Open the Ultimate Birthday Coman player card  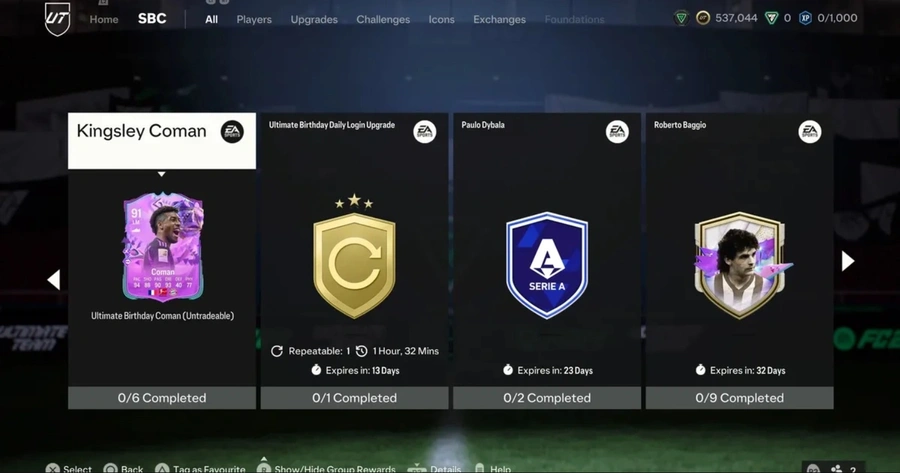(x=163, y=247)
